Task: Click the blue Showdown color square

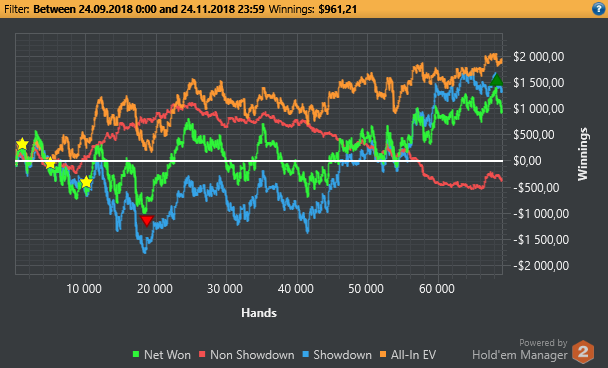Action: [305, 354]
